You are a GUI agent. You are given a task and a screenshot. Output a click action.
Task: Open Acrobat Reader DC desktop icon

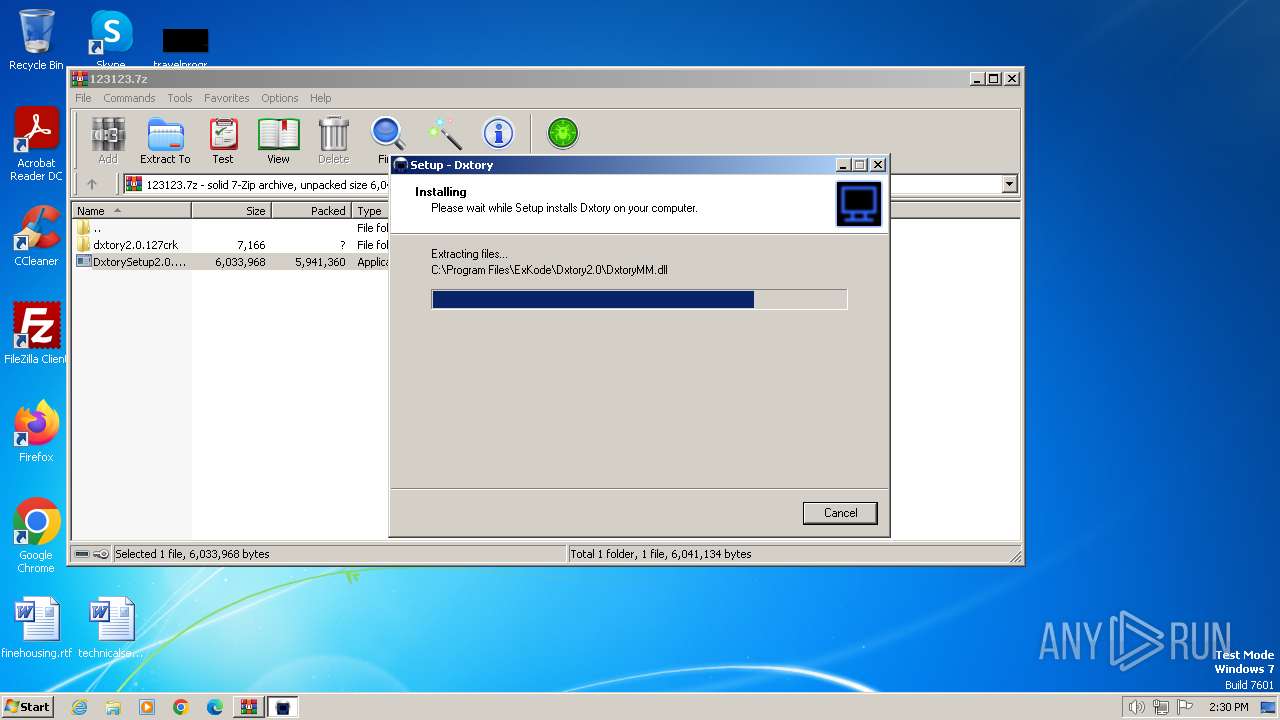[x=36, y=144]
